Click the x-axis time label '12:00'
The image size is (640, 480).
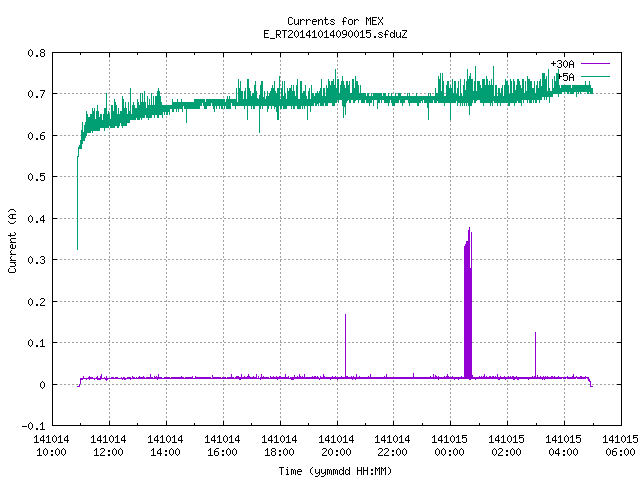[x=108, y=452]
